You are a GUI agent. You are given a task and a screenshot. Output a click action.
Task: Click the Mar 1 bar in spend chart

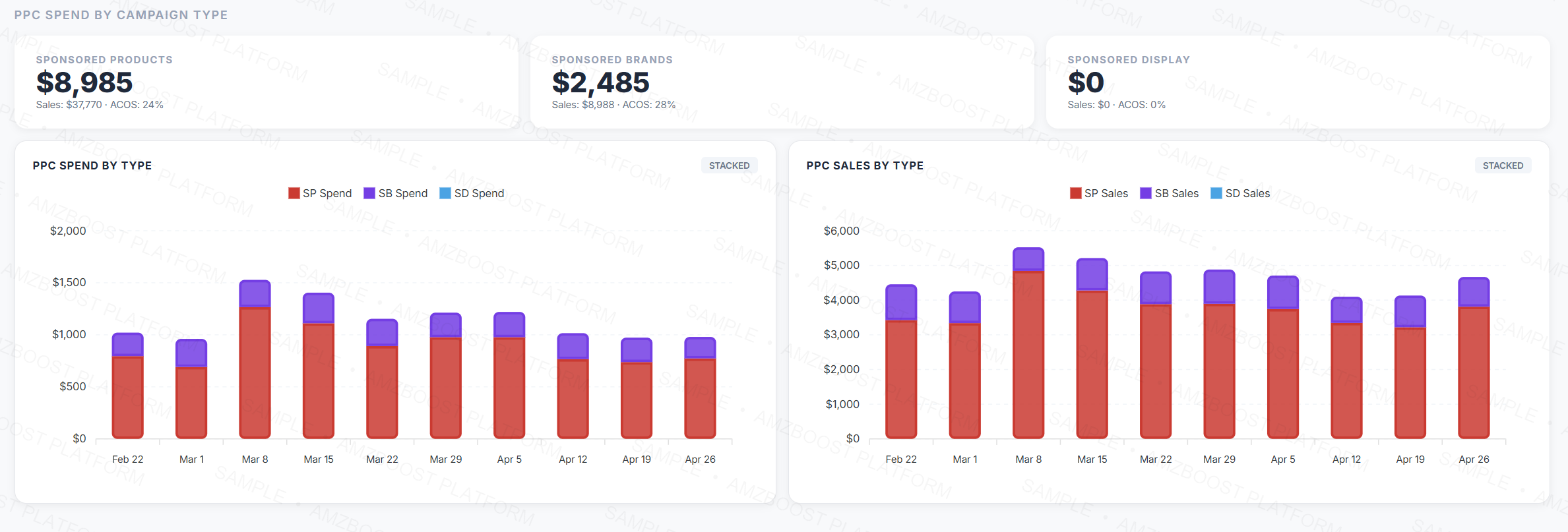point(191,389)
